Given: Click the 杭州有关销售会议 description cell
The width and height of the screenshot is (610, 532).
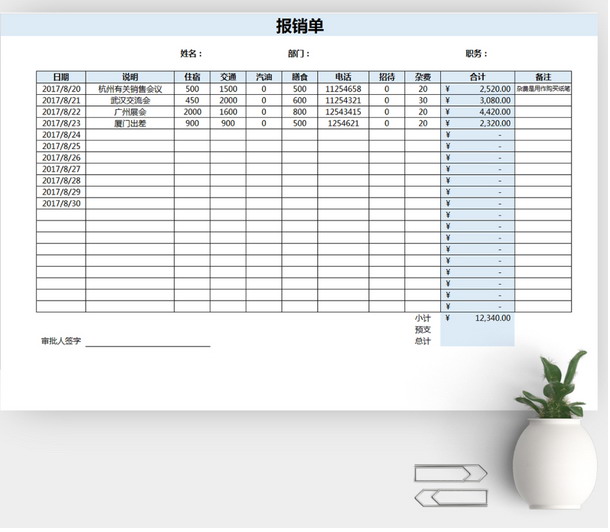Looking at the screenshot, I should (x=130, y=89).
